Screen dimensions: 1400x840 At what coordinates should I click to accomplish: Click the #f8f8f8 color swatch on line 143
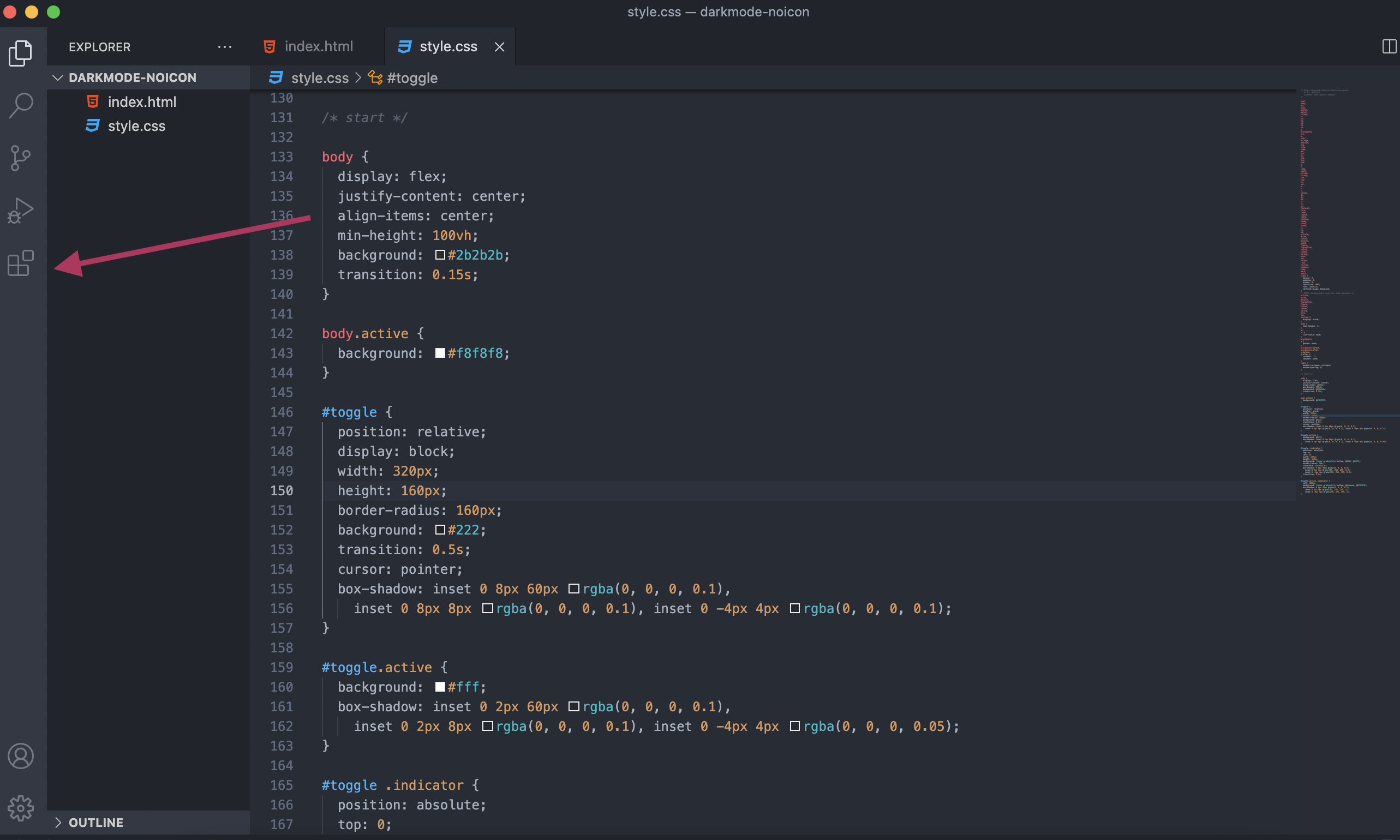pyautogui.click(x=440, y=353)
